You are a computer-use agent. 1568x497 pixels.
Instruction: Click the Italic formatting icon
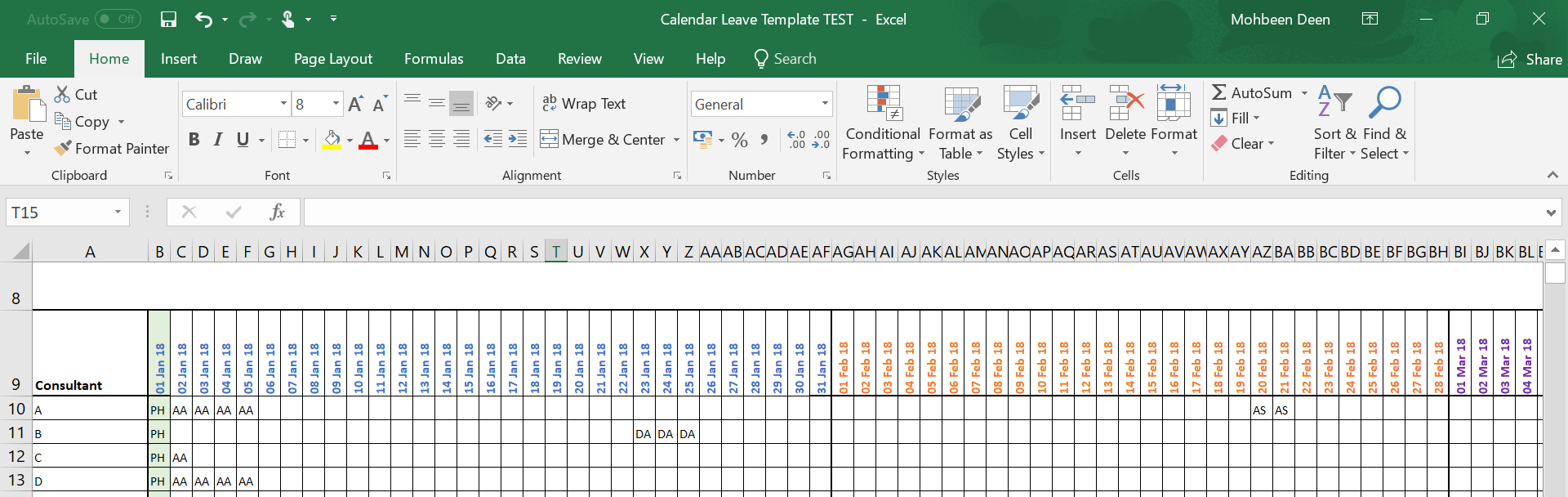pos(218,140)
